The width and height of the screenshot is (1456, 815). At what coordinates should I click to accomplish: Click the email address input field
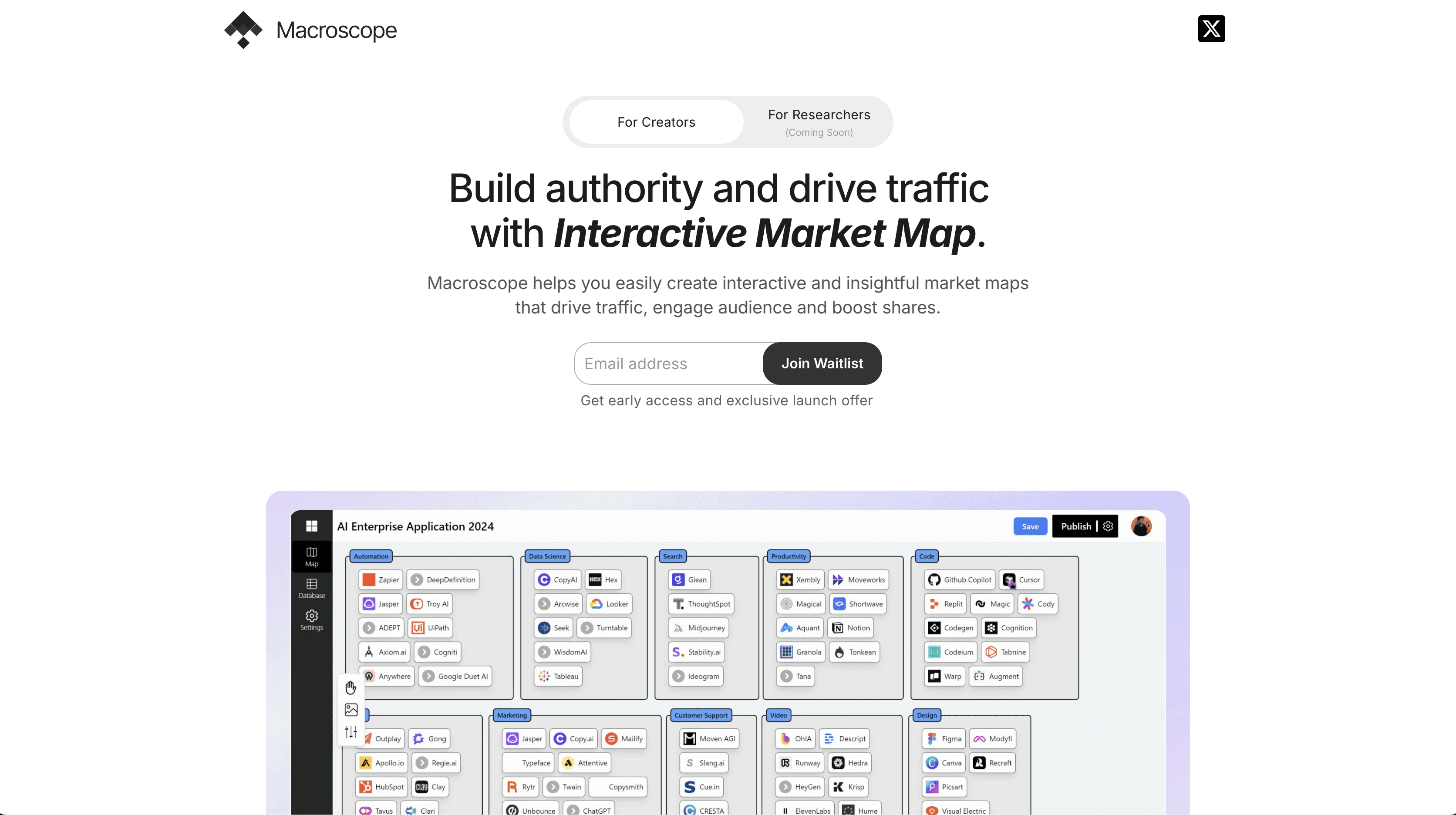[x=667, y=363]
